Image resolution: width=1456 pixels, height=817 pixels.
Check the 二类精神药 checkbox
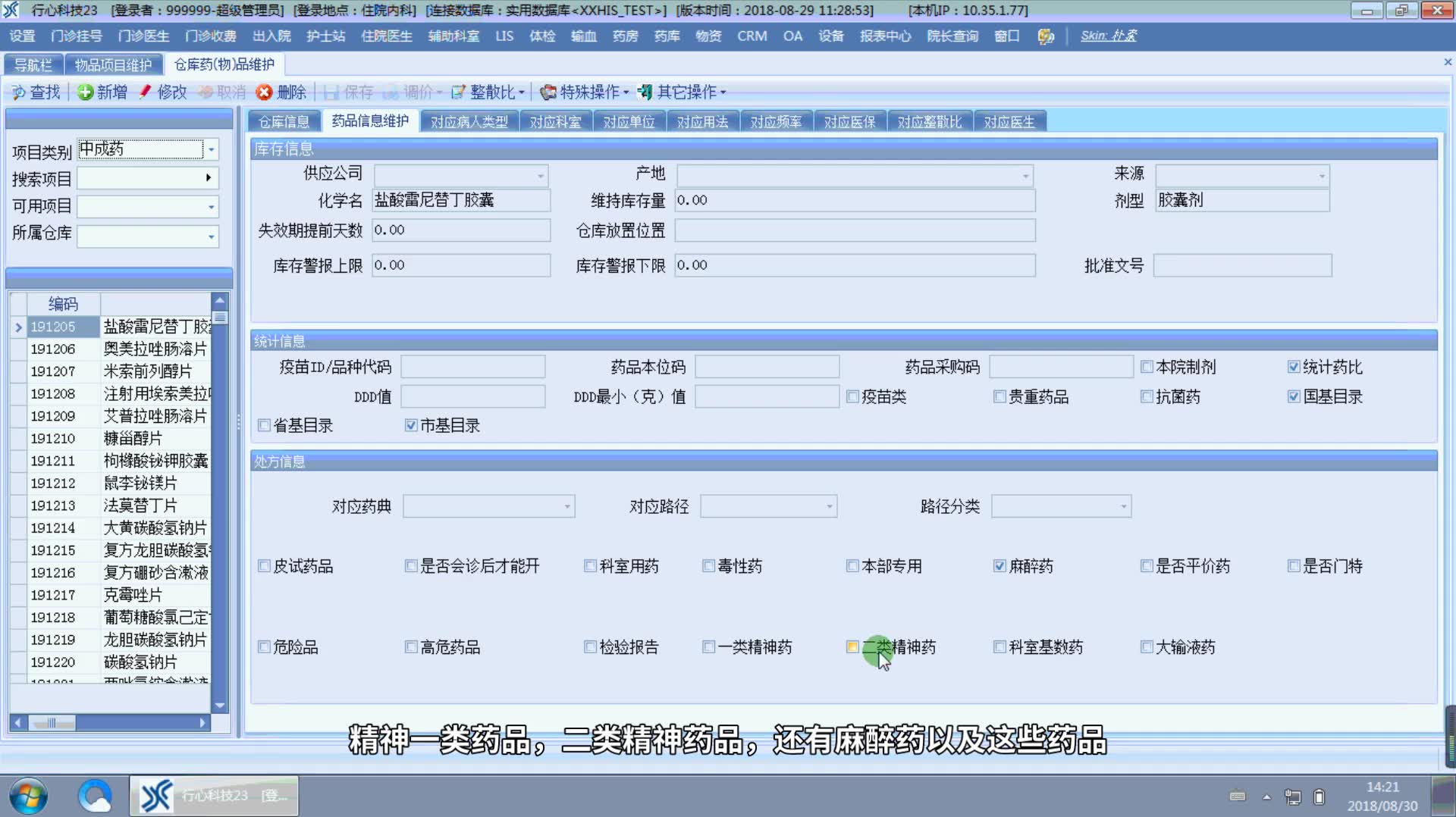(x=852, y=647)
